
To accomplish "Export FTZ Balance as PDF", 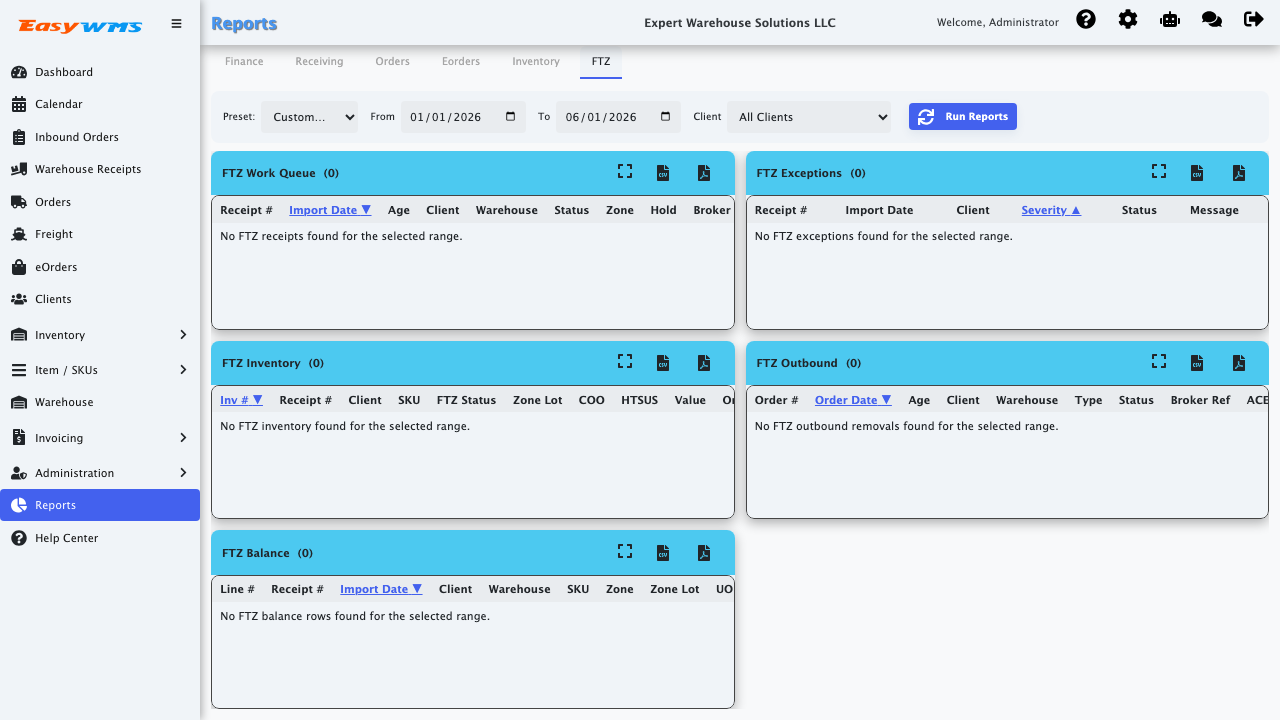I will coord(704,553).
